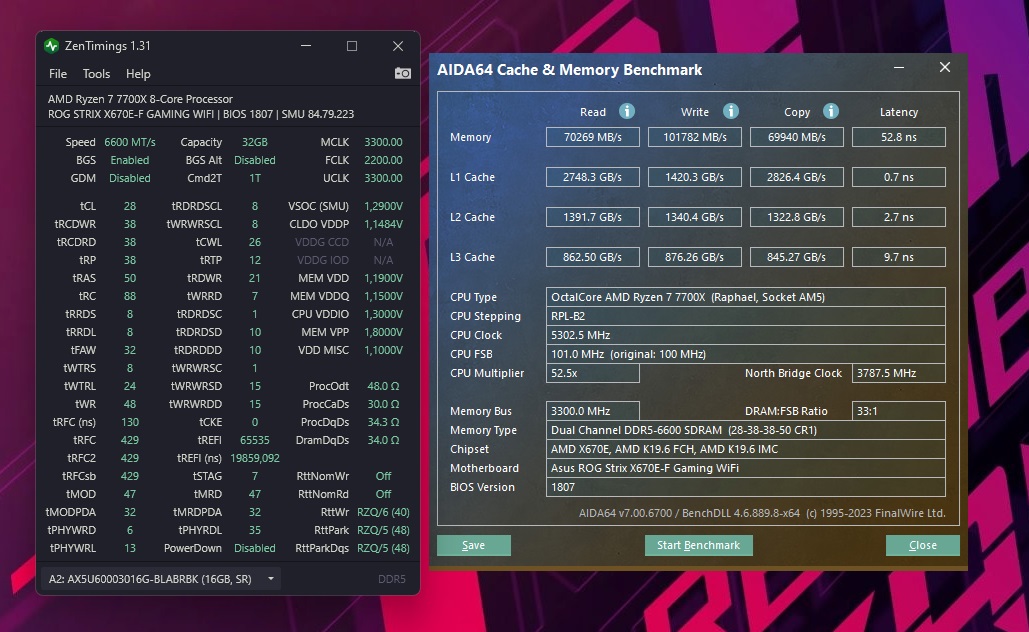1029x632 pixels.
Task: Click the RttWr value RZQ/6 (40)
Action: click(383, 513)
